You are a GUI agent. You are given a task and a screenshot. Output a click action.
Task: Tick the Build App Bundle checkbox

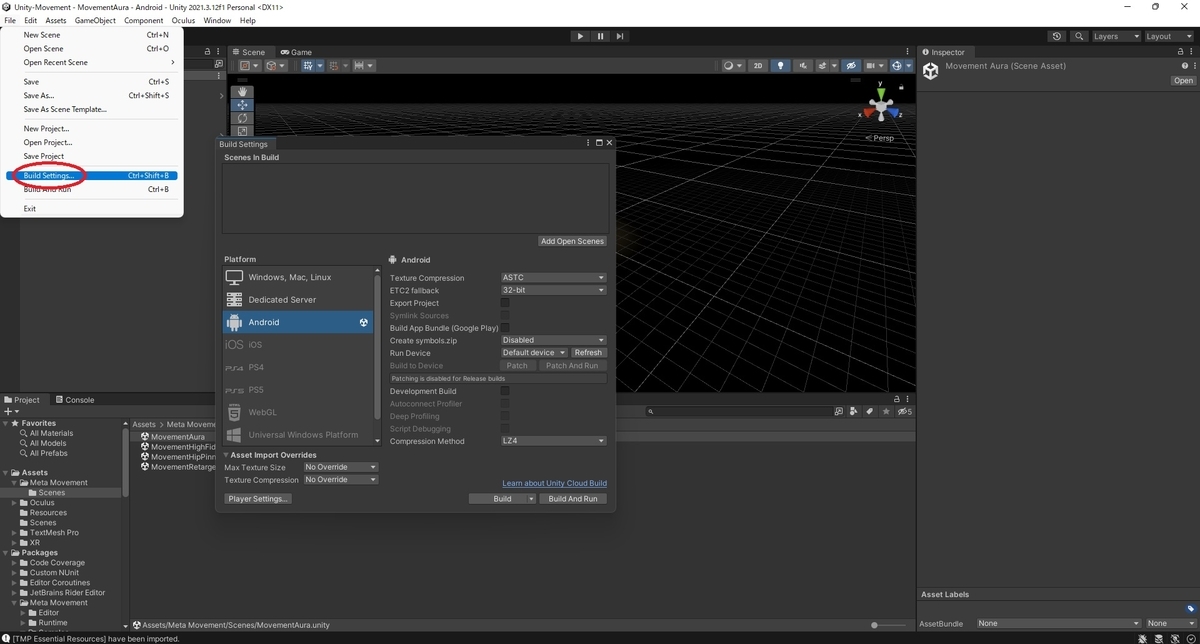(x=505, y=328)
